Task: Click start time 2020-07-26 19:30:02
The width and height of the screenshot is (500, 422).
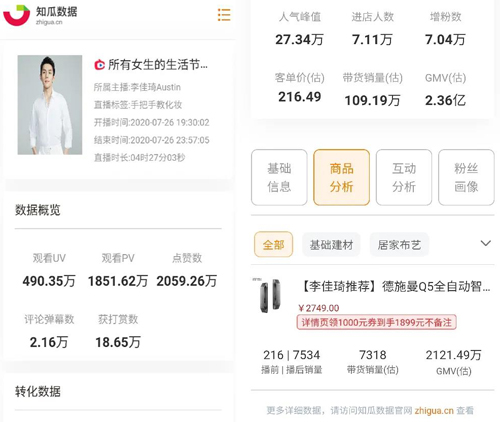Action: pos(170,123)
